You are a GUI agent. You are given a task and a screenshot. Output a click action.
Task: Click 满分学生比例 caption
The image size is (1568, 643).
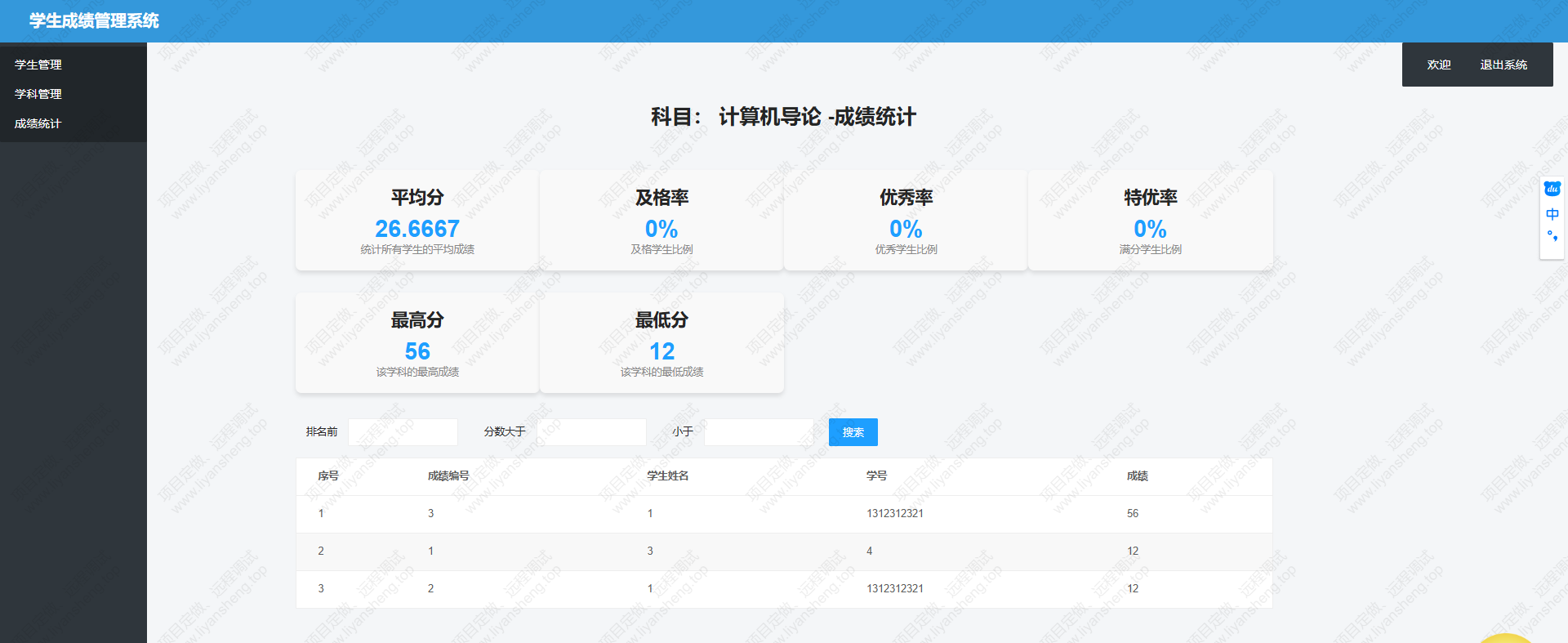(1151, 249)
